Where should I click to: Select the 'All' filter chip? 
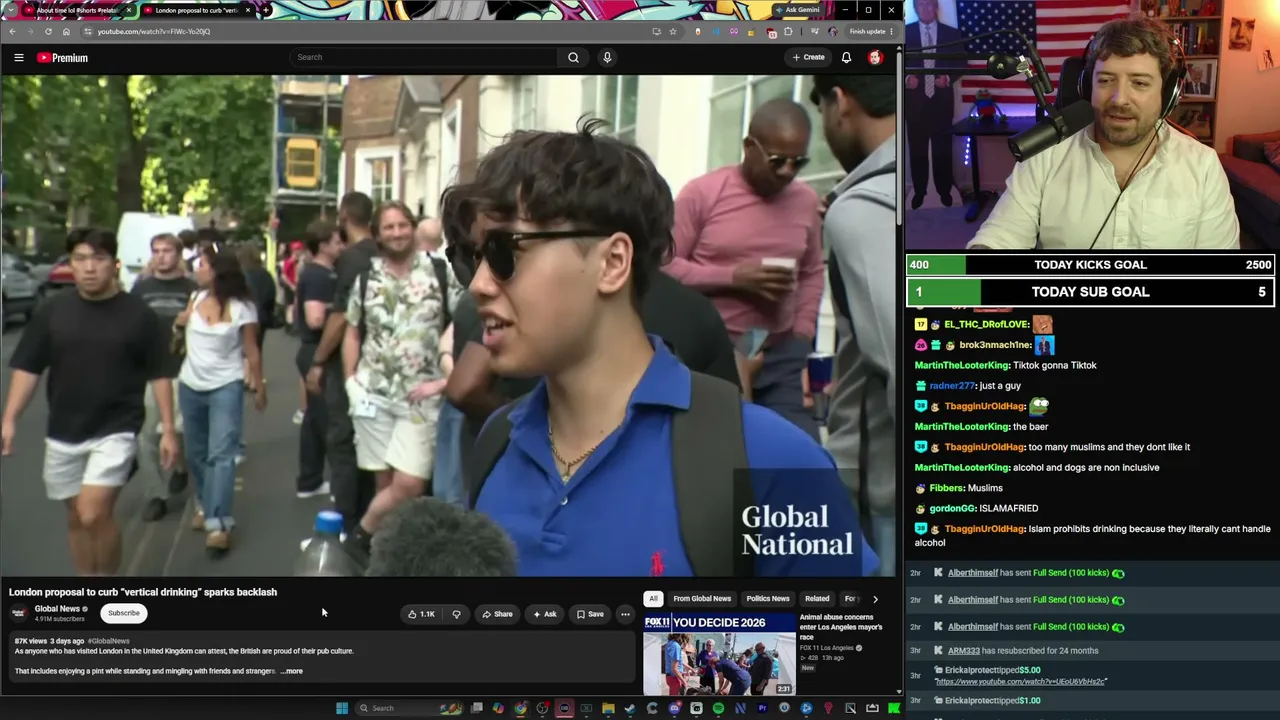pos(653,599)
